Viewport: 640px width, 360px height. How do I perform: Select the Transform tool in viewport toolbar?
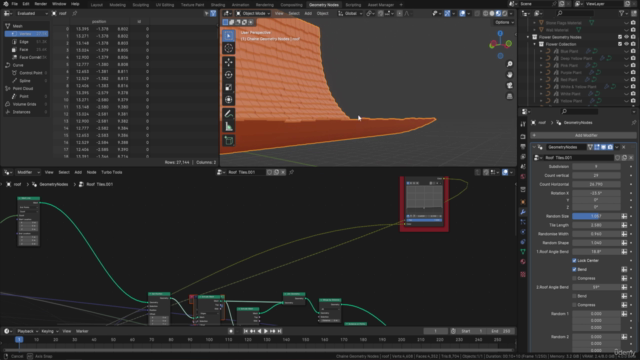pos(229,100)
